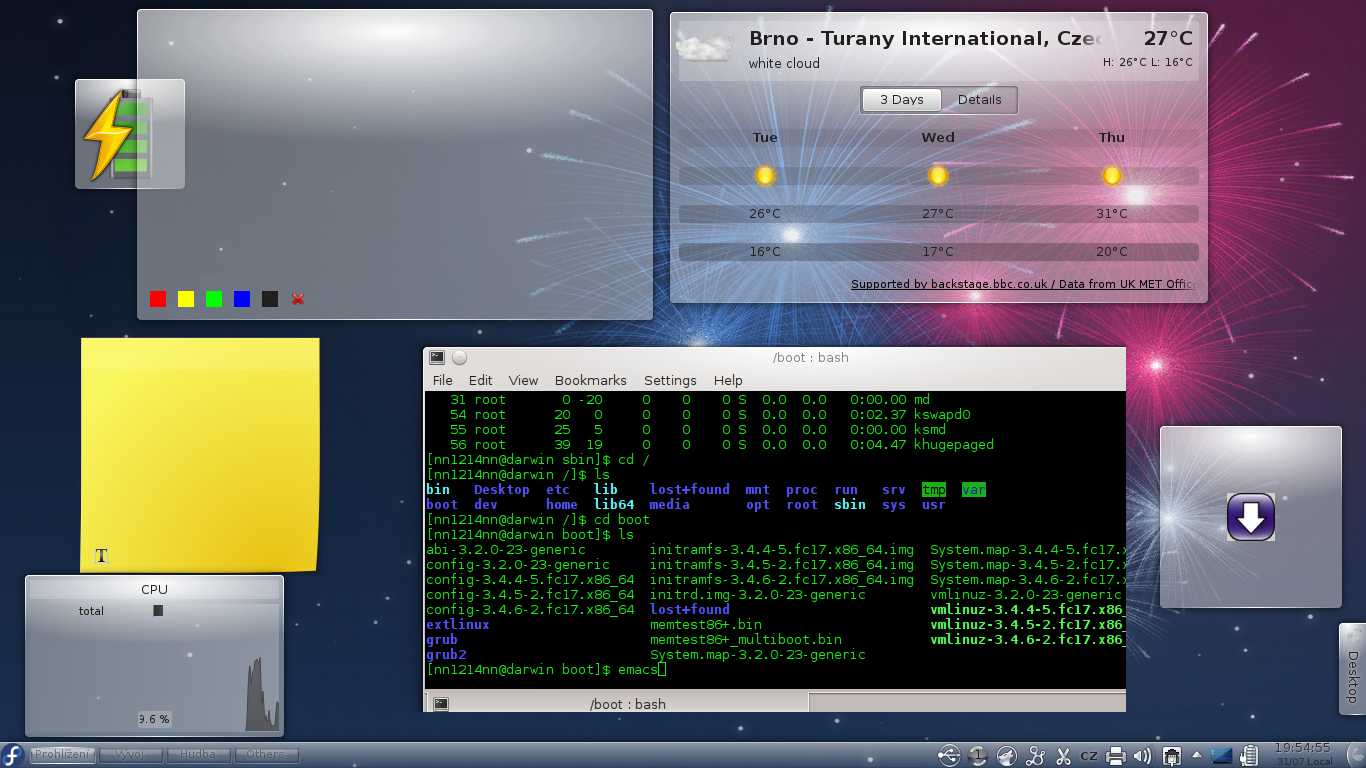The image size is (1366, 768).
Task: Click the printer tray icon
Action: click(1117, 755)
